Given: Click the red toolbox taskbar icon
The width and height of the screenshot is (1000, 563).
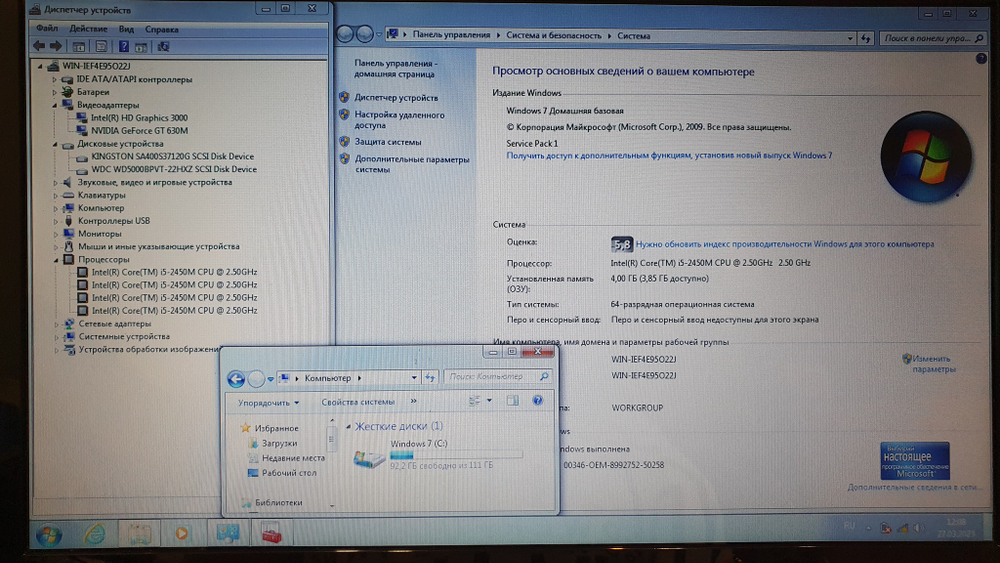Looking at the screenshot, I should [272, 534].
